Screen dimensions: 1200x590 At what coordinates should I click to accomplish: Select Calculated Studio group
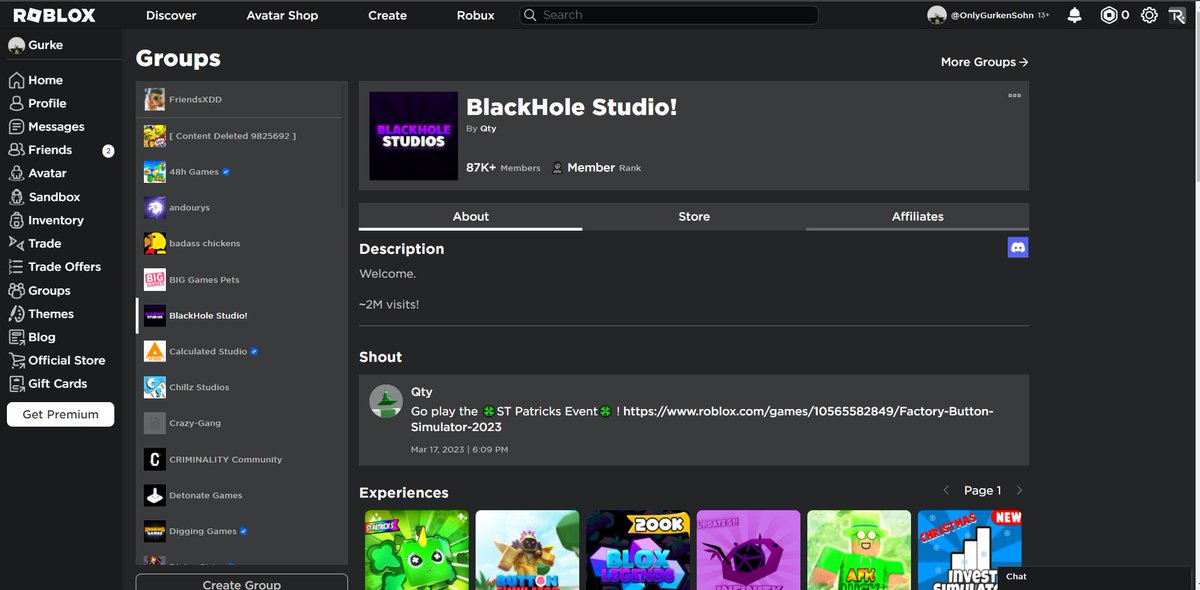tap(239, 352)
